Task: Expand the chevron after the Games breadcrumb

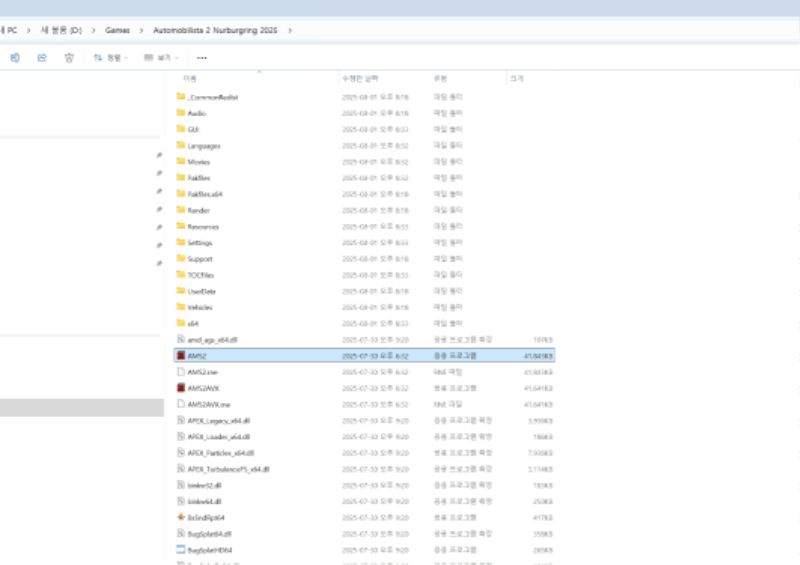Action: (x=141, y=30)
